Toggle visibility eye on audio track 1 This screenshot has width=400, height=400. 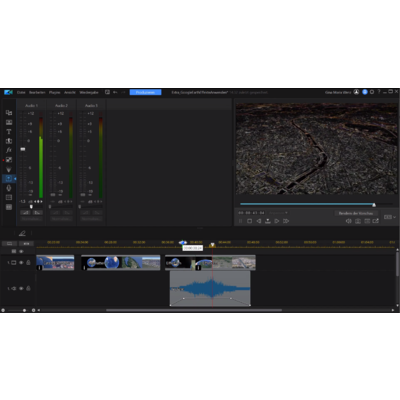coord(21,288)
